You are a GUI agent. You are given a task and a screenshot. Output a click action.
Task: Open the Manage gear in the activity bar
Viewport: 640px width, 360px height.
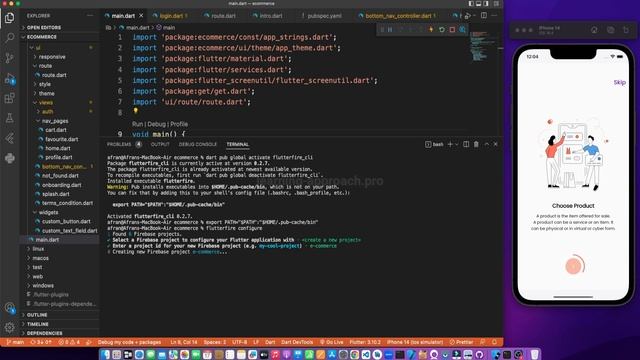9,327
